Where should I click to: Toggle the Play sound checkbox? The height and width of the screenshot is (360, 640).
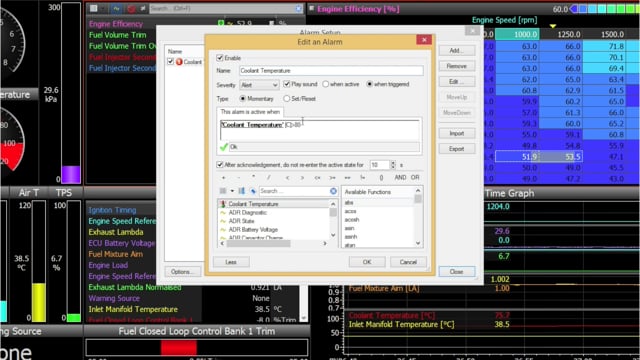coord(287,84)
